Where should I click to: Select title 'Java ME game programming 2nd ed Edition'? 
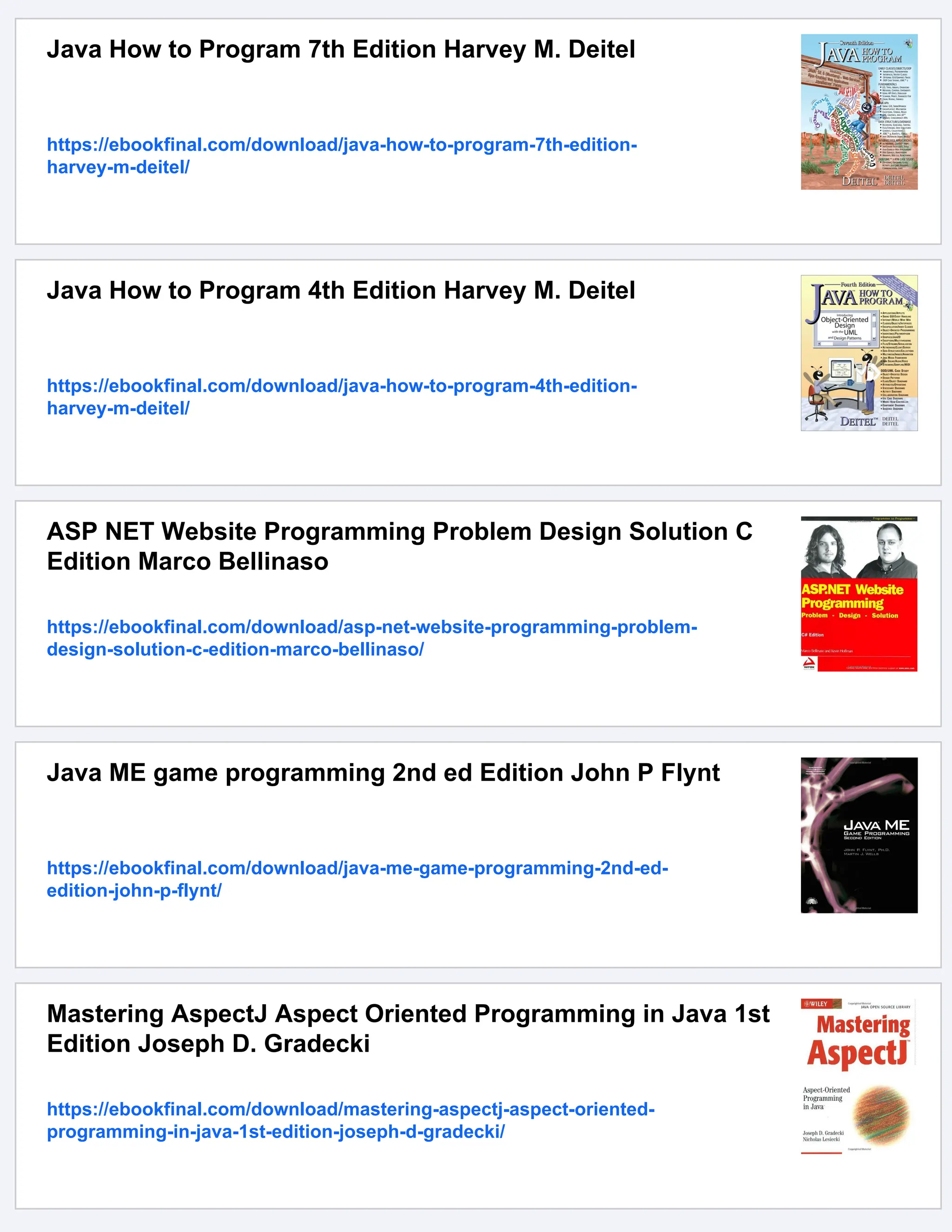[x=305, y=773]
